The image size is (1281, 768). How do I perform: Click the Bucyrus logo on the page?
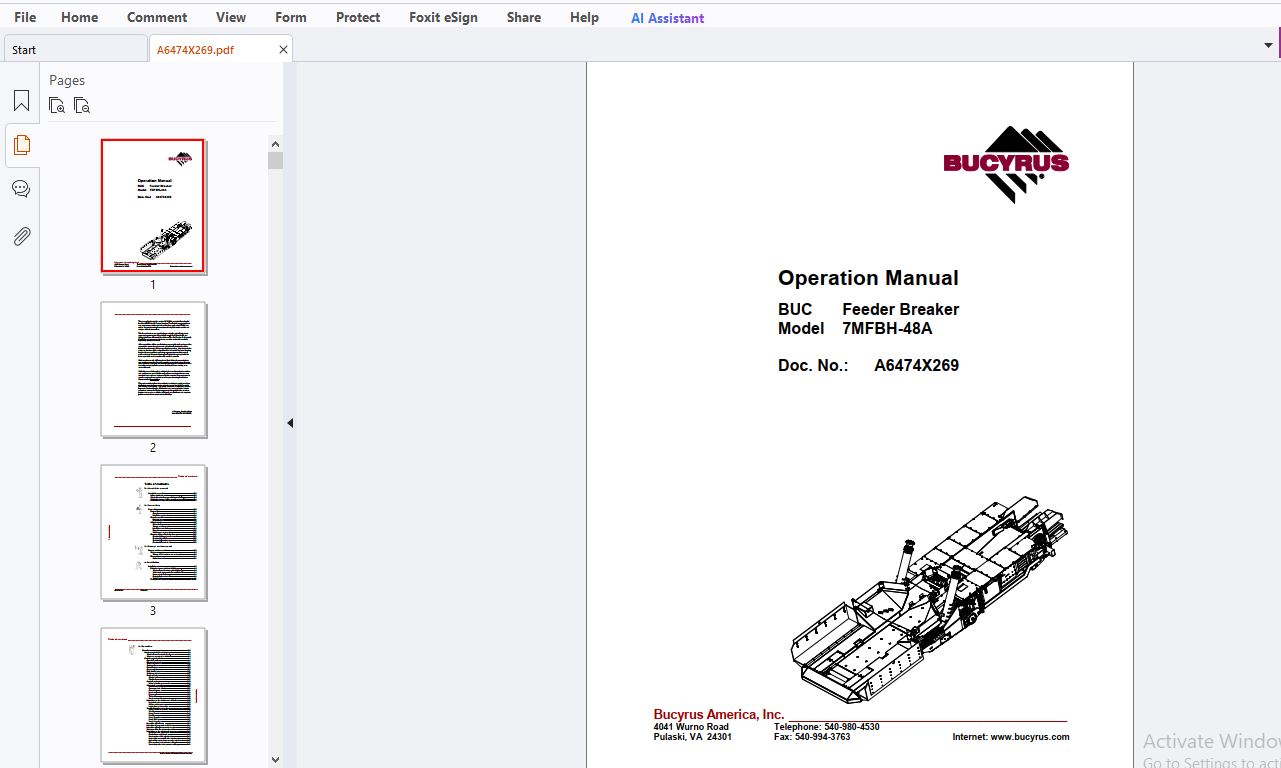pos(1006,164)
